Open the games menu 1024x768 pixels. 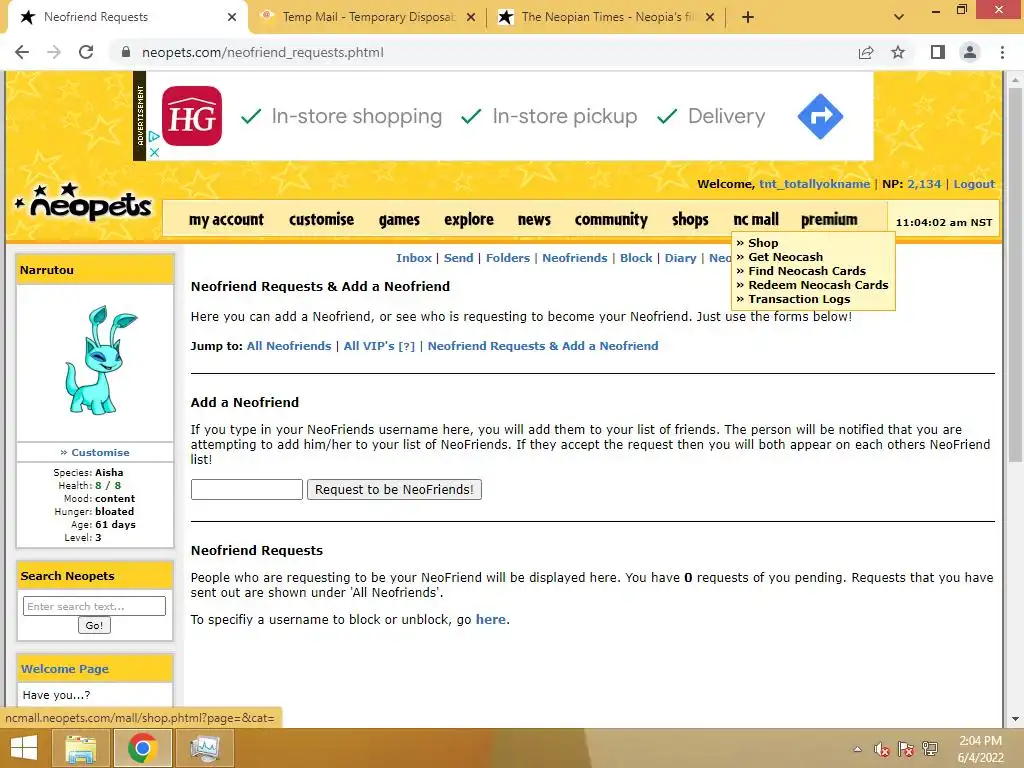point(399,219)
